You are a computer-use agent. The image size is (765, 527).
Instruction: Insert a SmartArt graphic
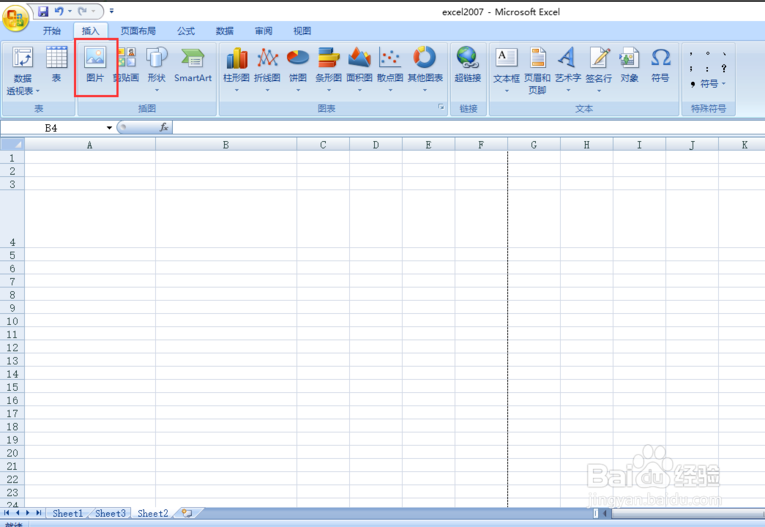193,66
